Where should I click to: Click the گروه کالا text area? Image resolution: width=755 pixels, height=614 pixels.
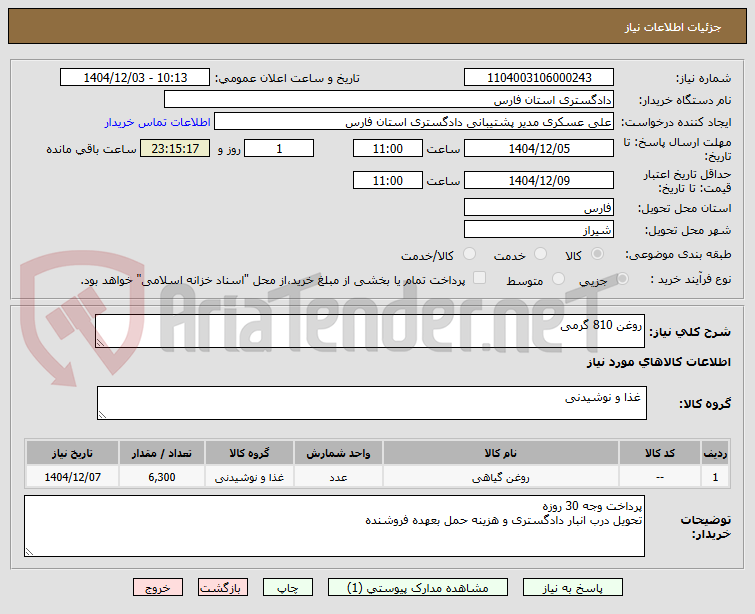[372, 403]
